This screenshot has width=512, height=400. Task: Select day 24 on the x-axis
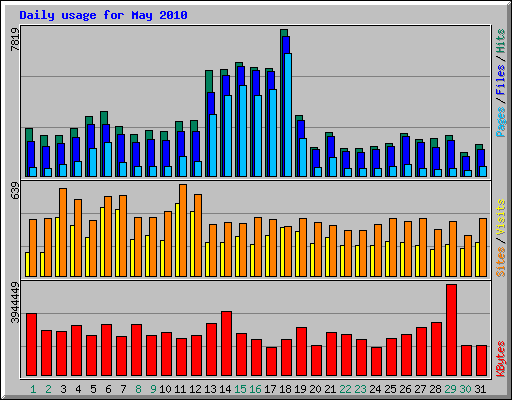coord(375,389)
